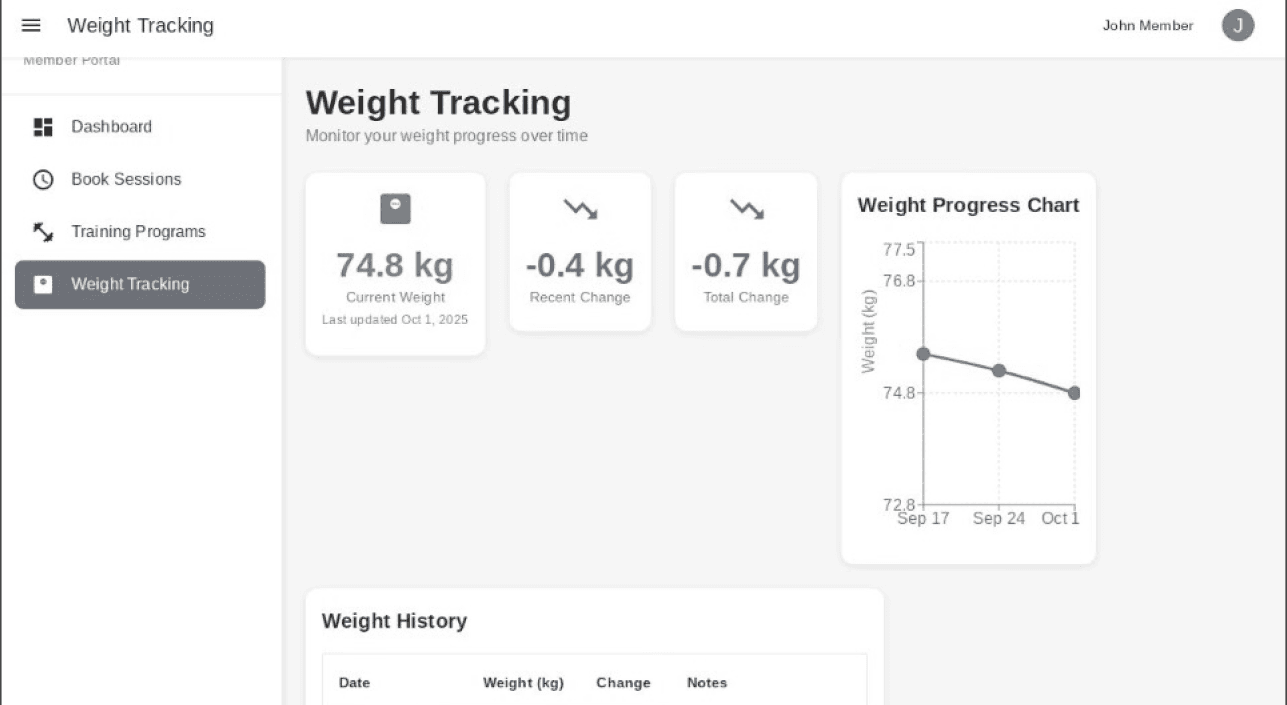
Task: Click the Change column header
Action: point(623,683)
